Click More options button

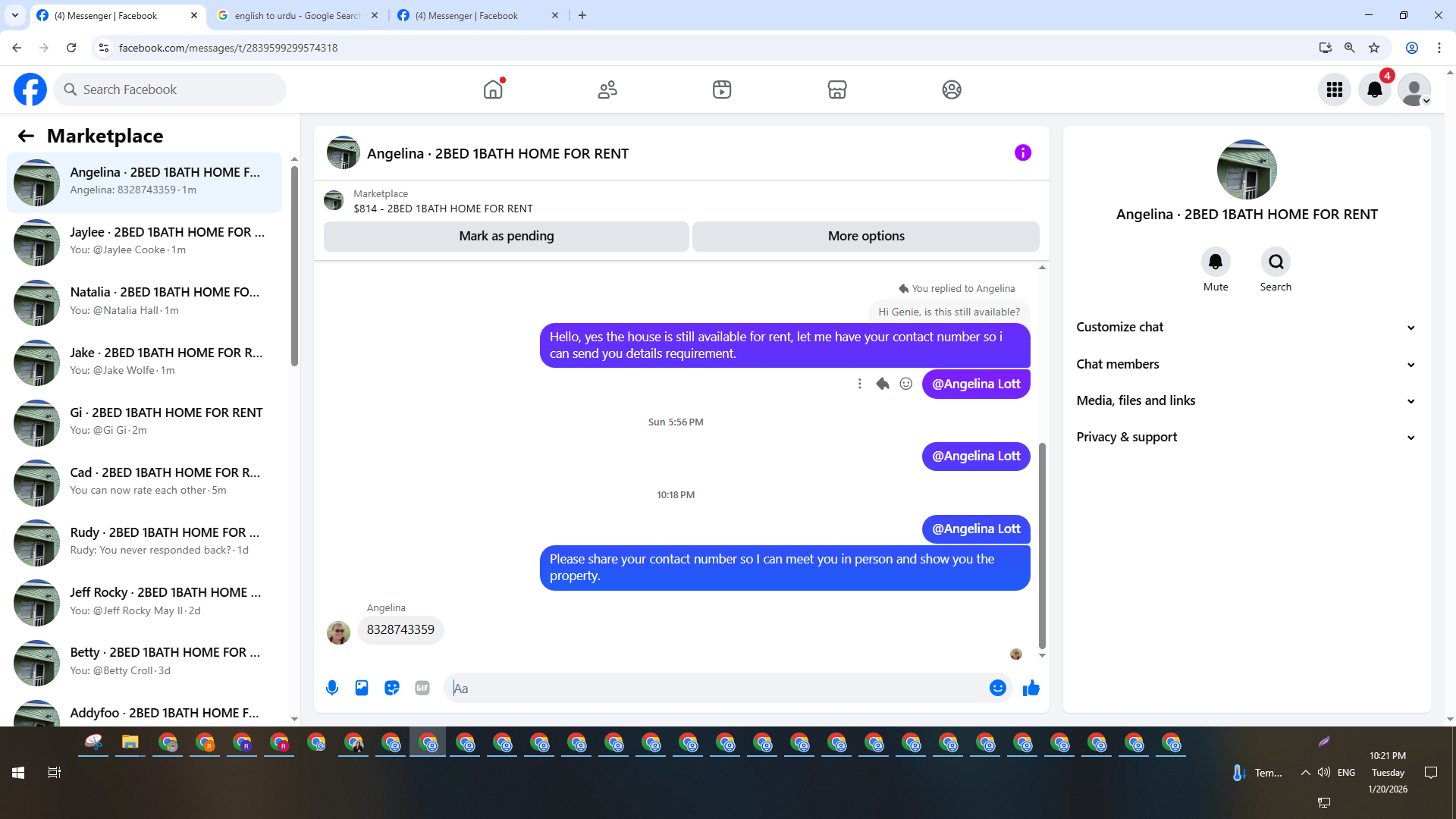tap(866, 236)
